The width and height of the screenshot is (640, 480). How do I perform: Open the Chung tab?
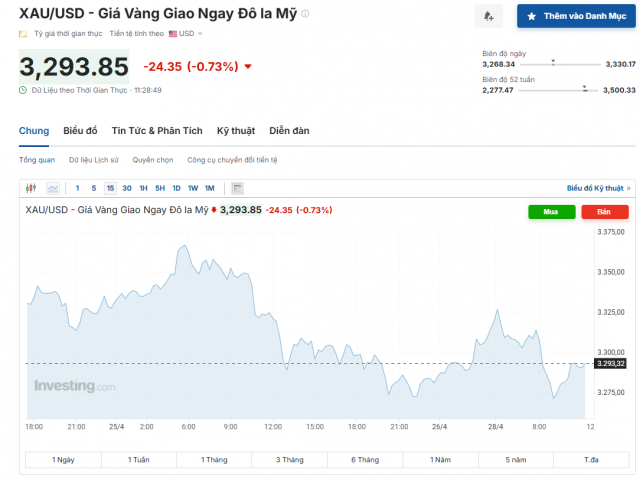click(x=34, y=131)
